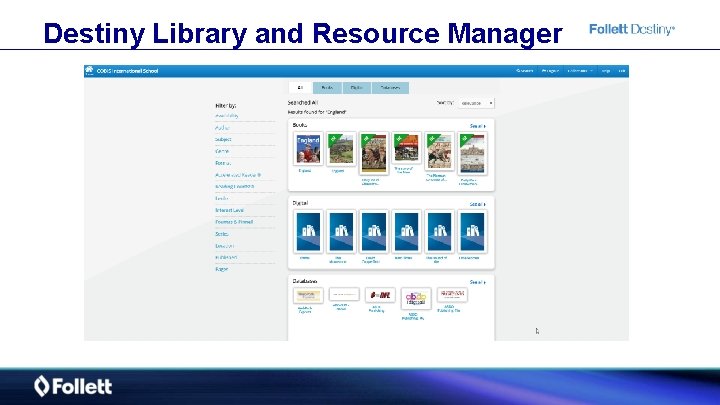
Task: Open the red and black database logo
Action: coord(380,295)
